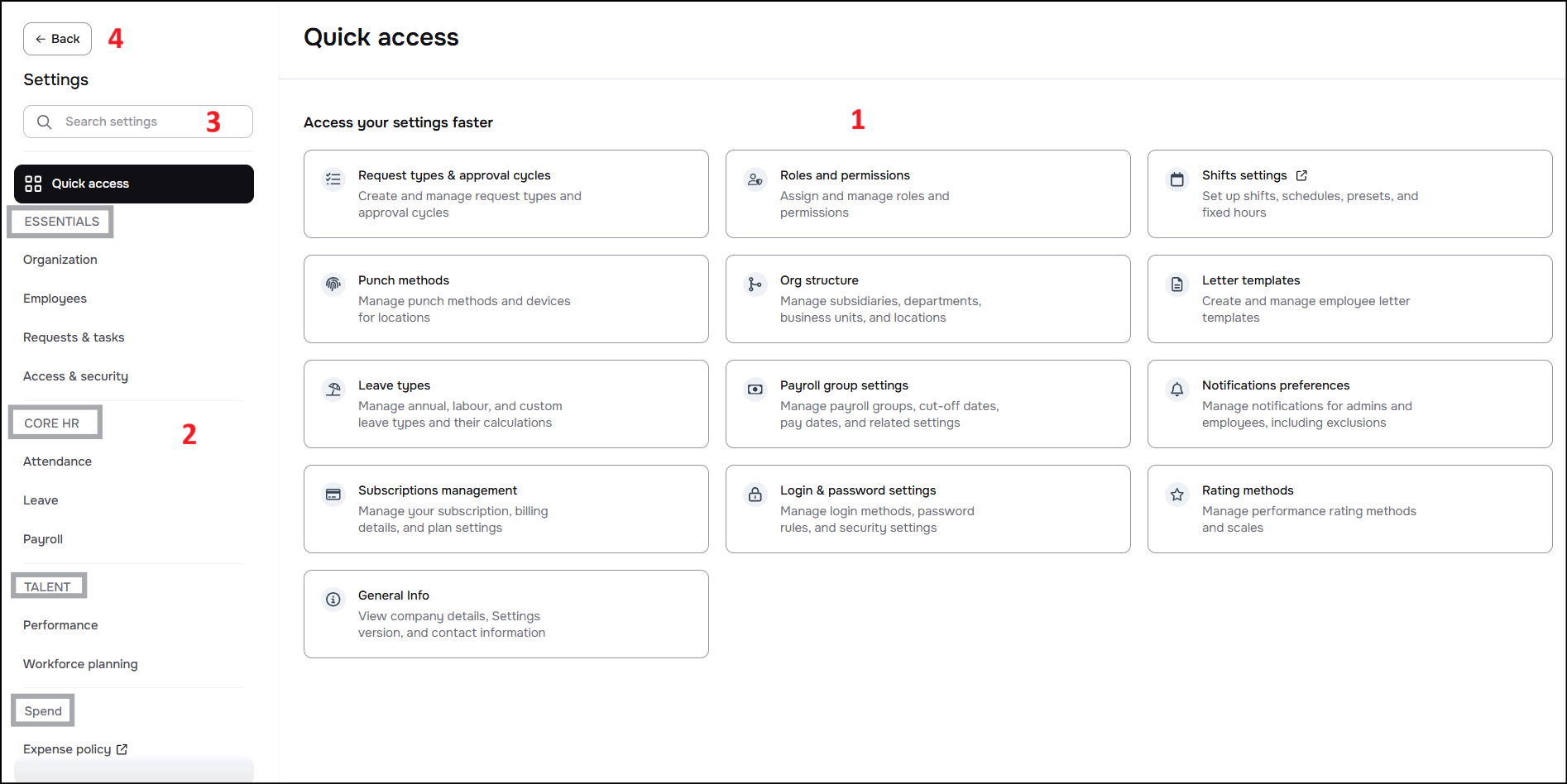The height and width of the screenshot is (784, 1567).
Task: Select Quick access in sidebar
Action: point(133,184)
